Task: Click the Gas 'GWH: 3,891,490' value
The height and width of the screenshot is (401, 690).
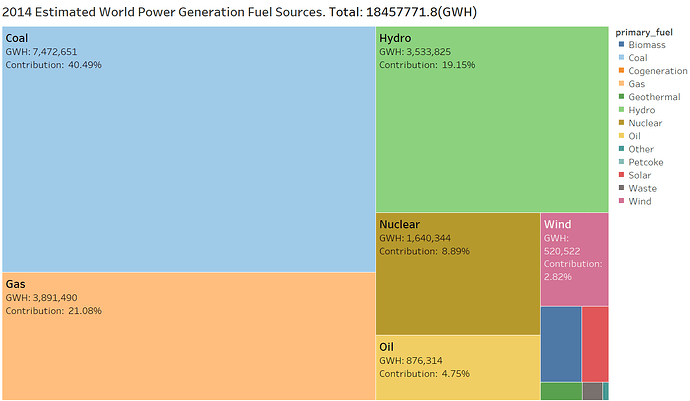Action: tap(41, 298)
